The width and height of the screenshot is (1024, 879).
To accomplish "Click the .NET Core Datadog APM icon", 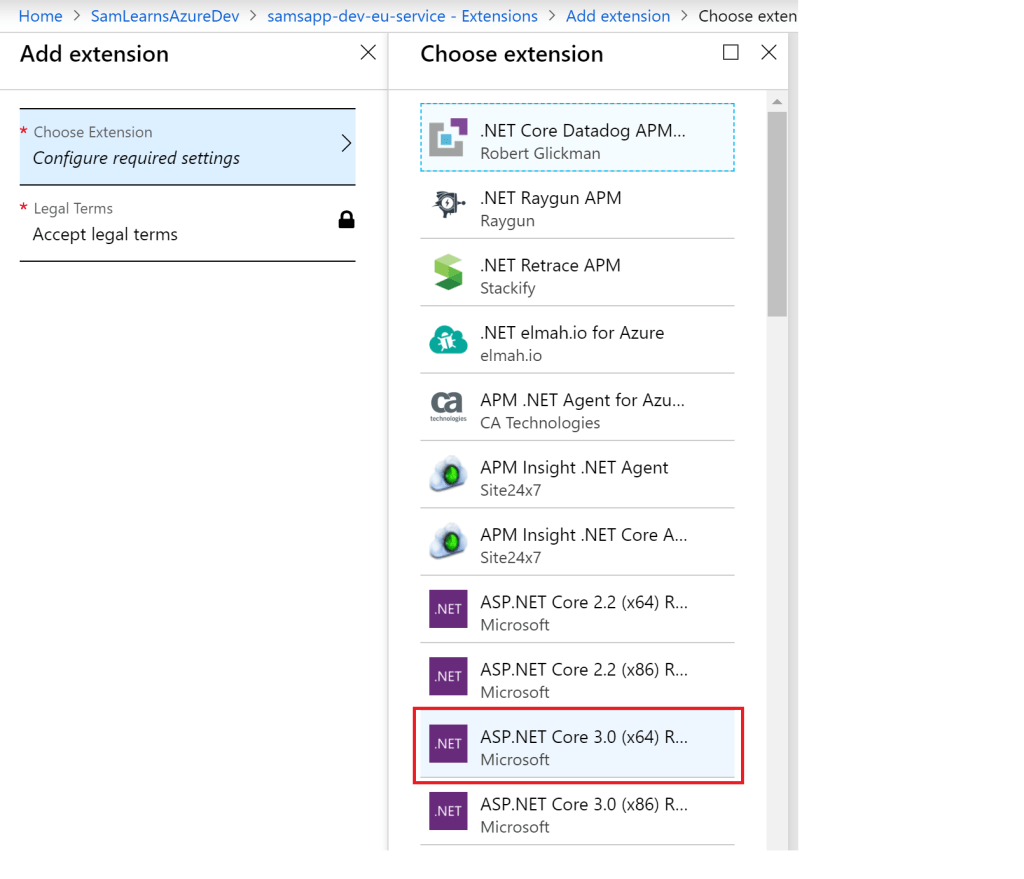I will point(448,138).
